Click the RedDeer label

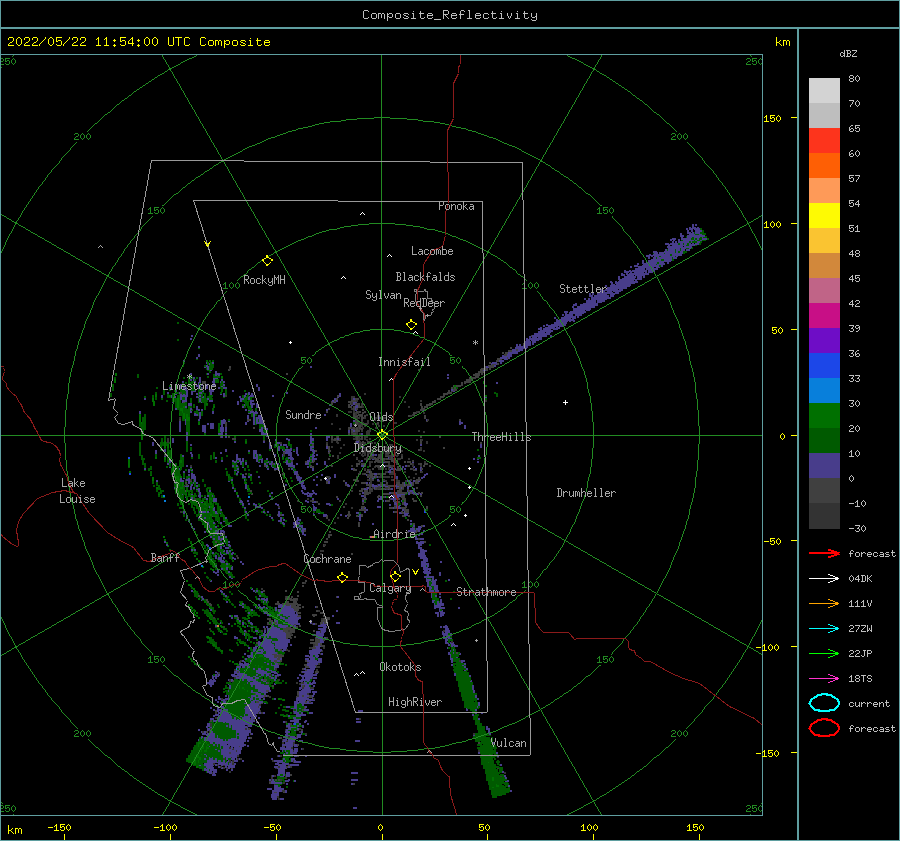[424, 303]
